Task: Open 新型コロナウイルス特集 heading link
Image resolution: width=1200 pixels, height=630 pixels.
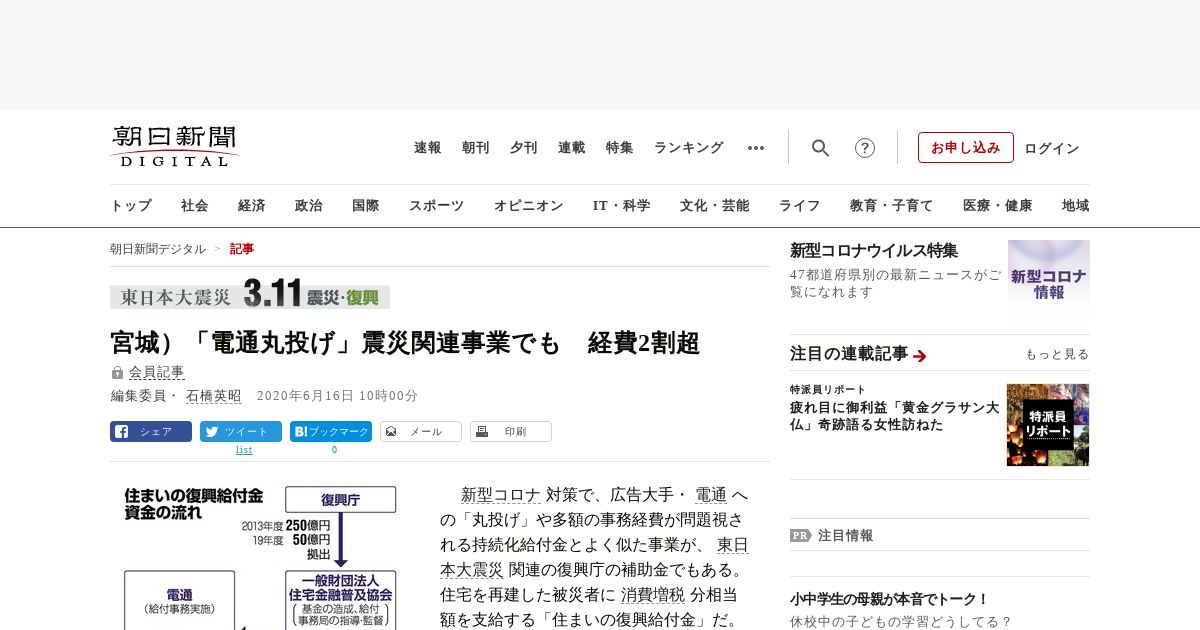Action: click(874, 251)
